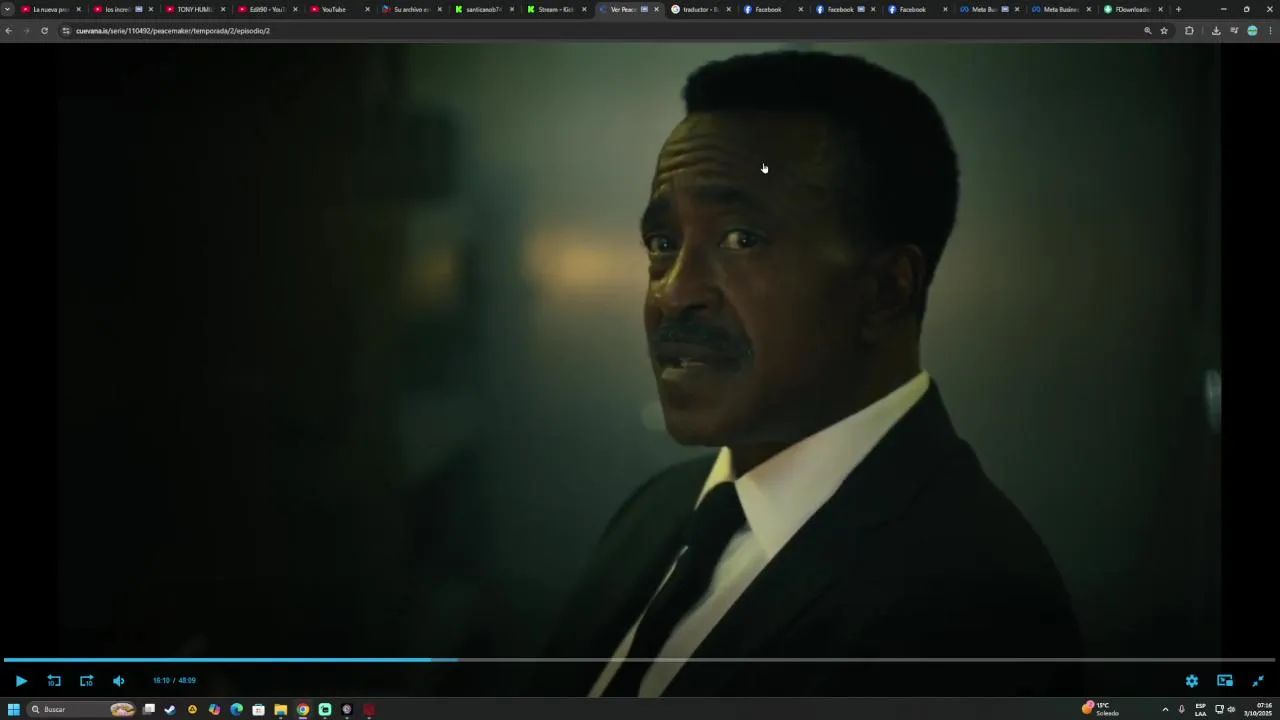This screenshot has width=1280, height=720.
Task: Expand hidden system tray icons
Action: (1165, 710)
